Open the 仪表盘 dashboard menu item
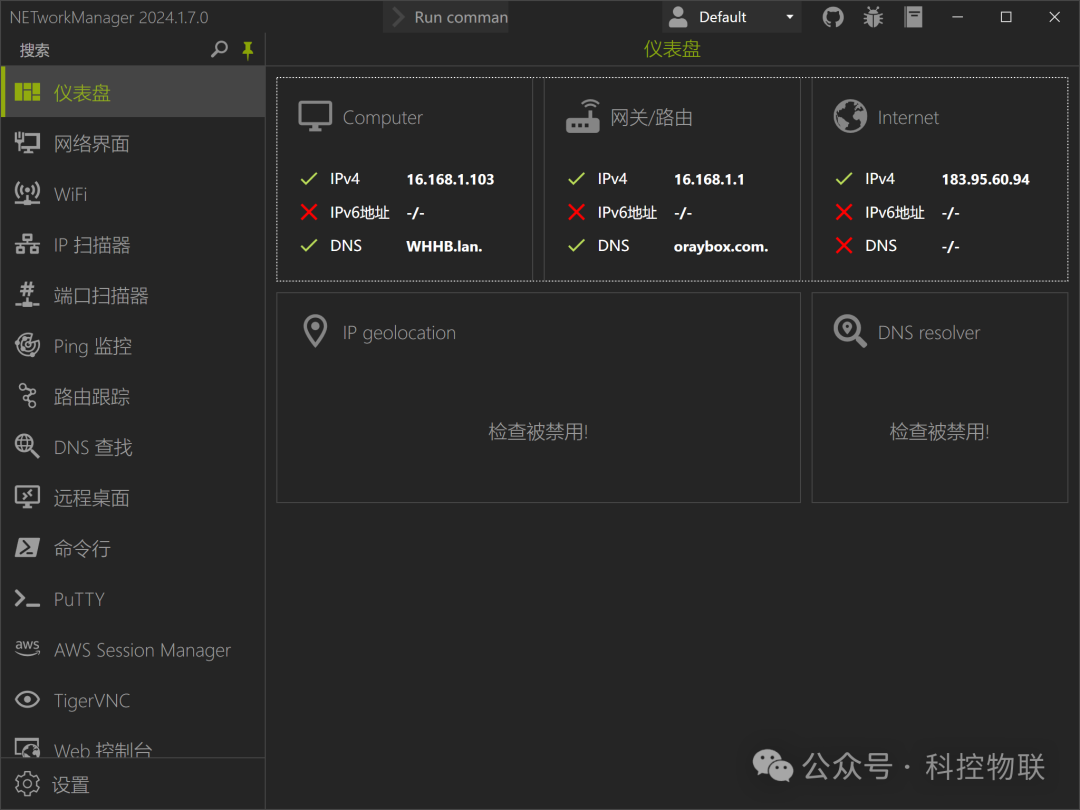This screenshot has width=1080, height=810. (x=133, y=92)
